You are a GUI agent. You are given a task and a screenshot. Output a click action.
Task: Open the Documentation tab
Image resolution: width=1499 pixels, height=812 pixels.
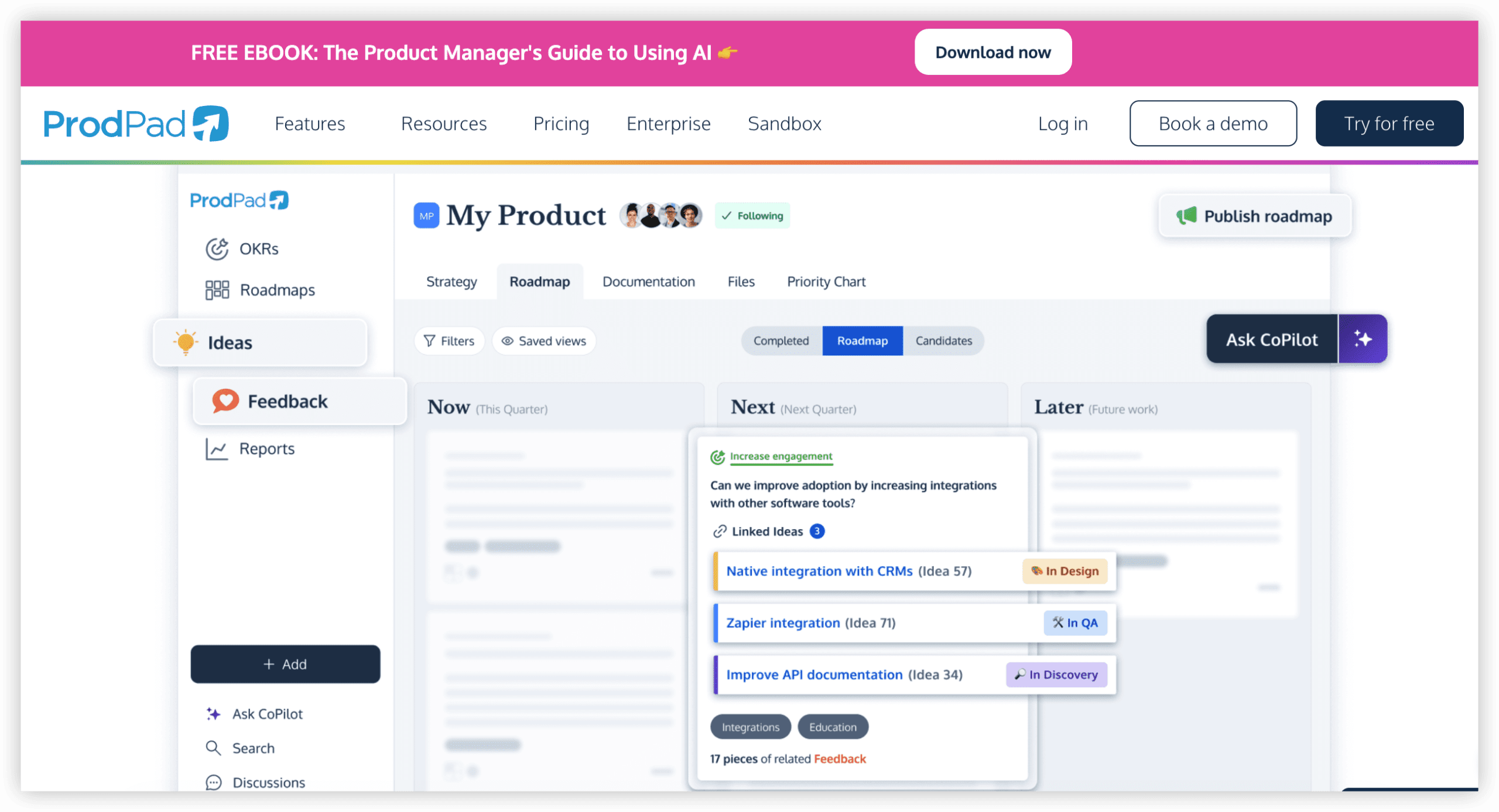tap(648, 282)
